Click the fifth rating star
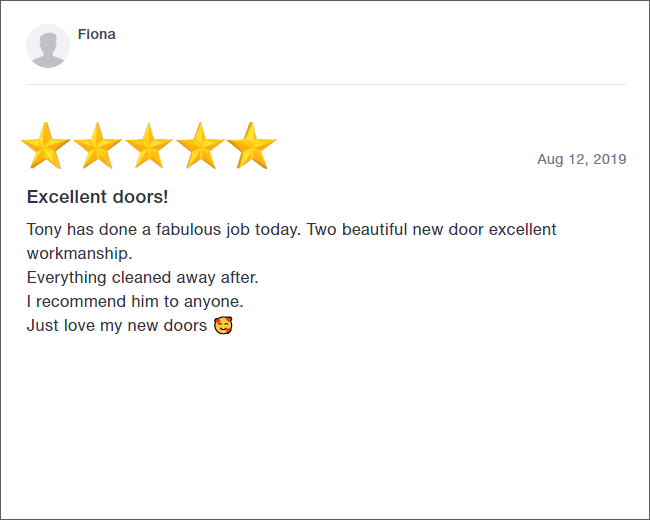The height and width of the screenshot is (520, 650). pos(251,146)
